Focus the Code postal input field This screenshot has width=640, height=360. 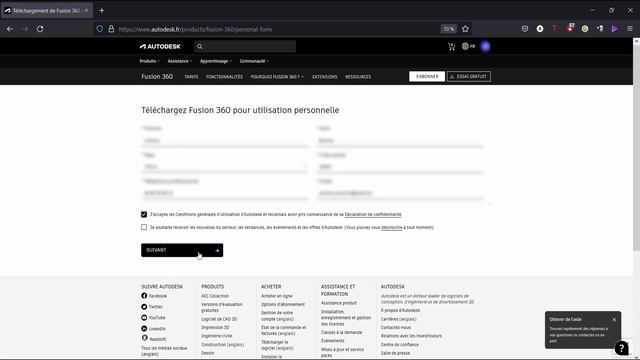[x=400, y=167]
